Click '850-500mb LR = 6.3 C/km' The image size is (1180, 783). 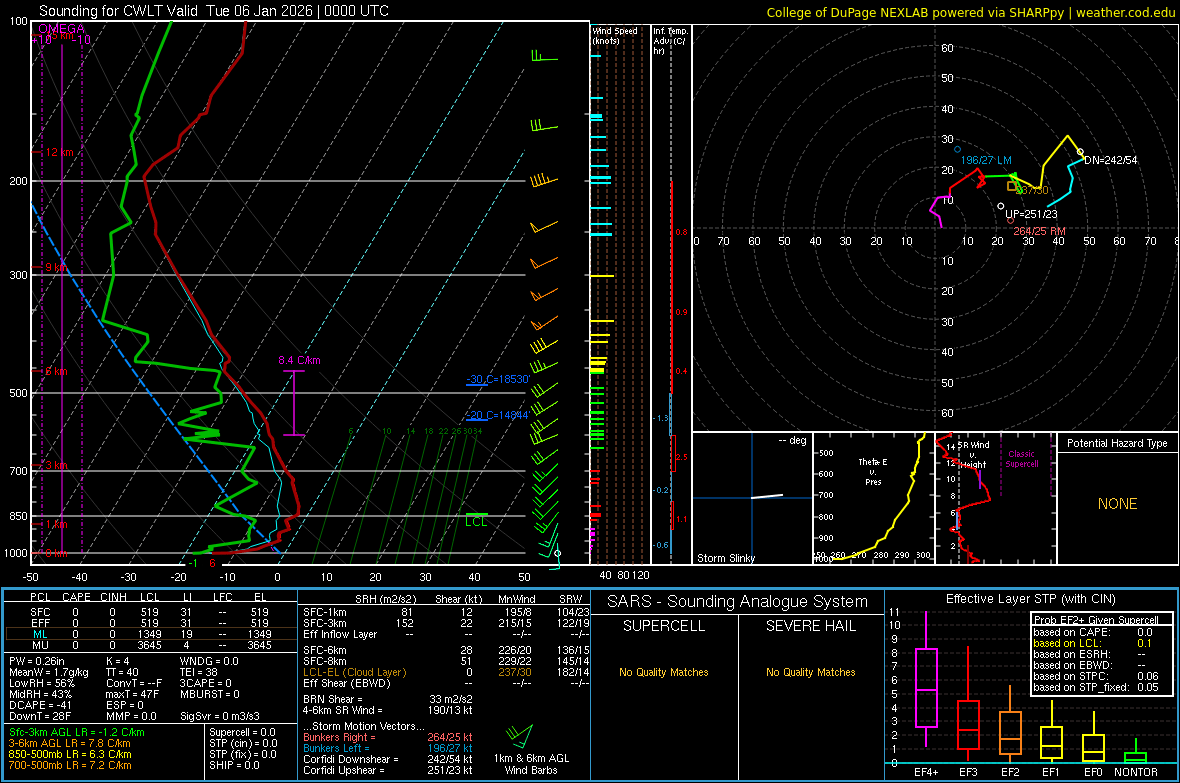70,754
